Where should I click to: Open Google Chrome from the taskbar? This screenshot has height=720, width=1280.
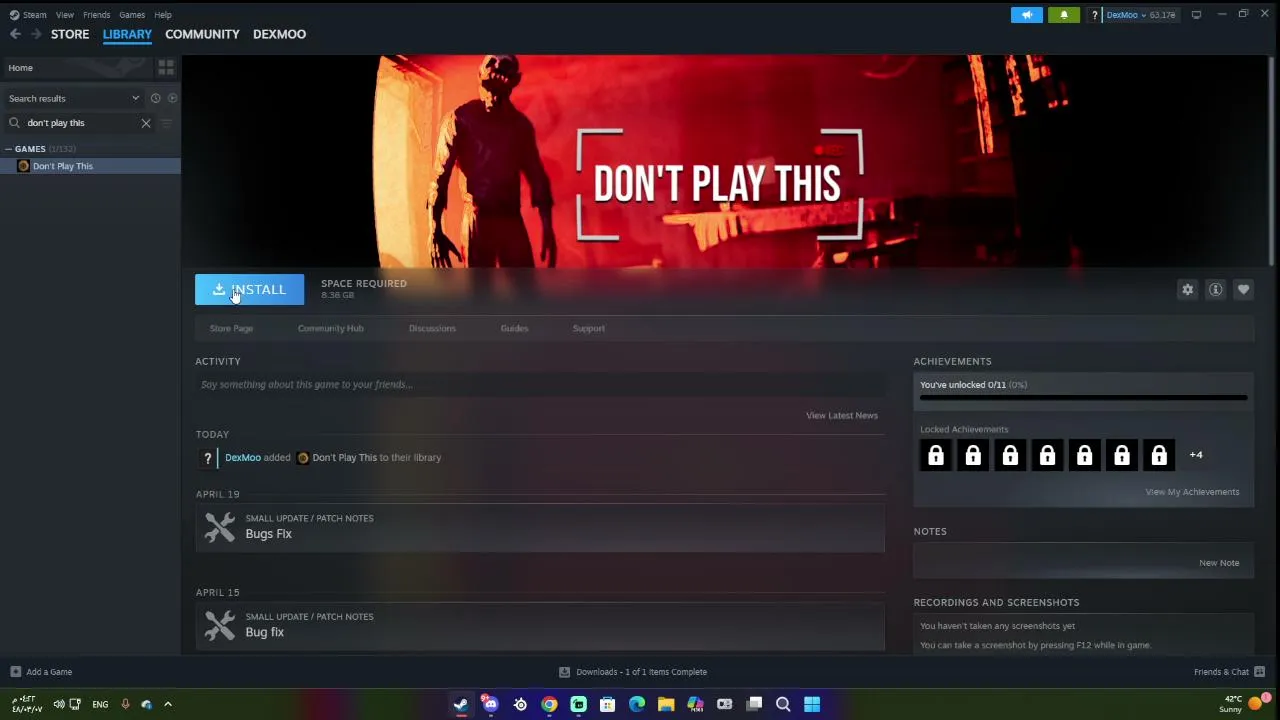[549, 704]
